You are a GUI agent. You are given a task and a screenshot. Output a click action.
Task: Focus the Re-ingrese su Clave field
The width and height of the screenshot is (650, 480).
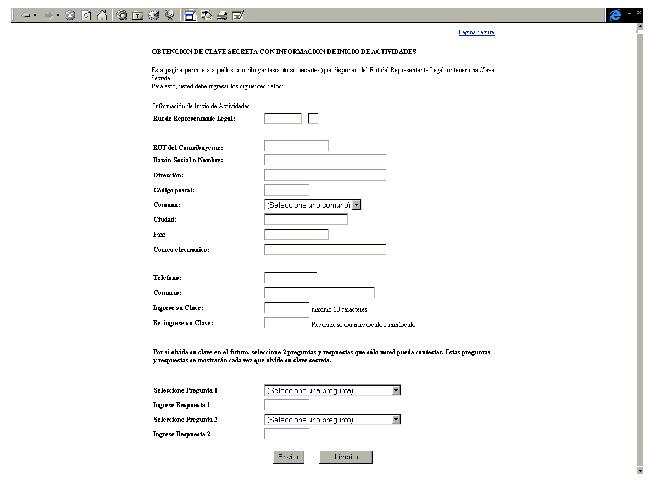click(286, 322)
